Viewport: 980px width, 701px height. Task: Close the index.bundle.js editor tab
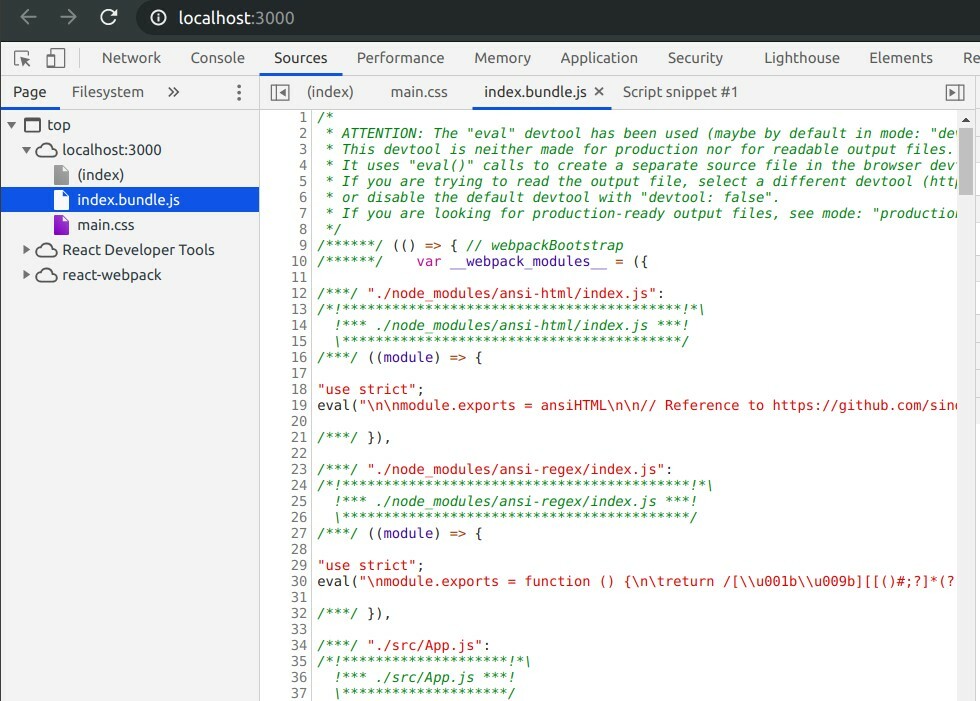click(x=599, y=92)
